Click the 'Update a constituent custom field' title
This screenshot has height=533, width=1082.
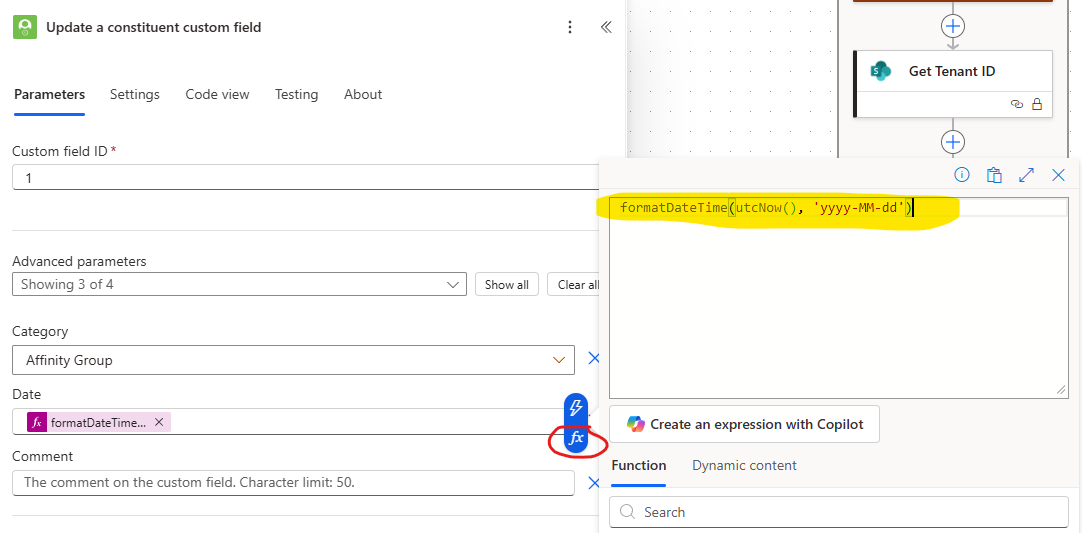pyautogui.click(x=154, y=28)
